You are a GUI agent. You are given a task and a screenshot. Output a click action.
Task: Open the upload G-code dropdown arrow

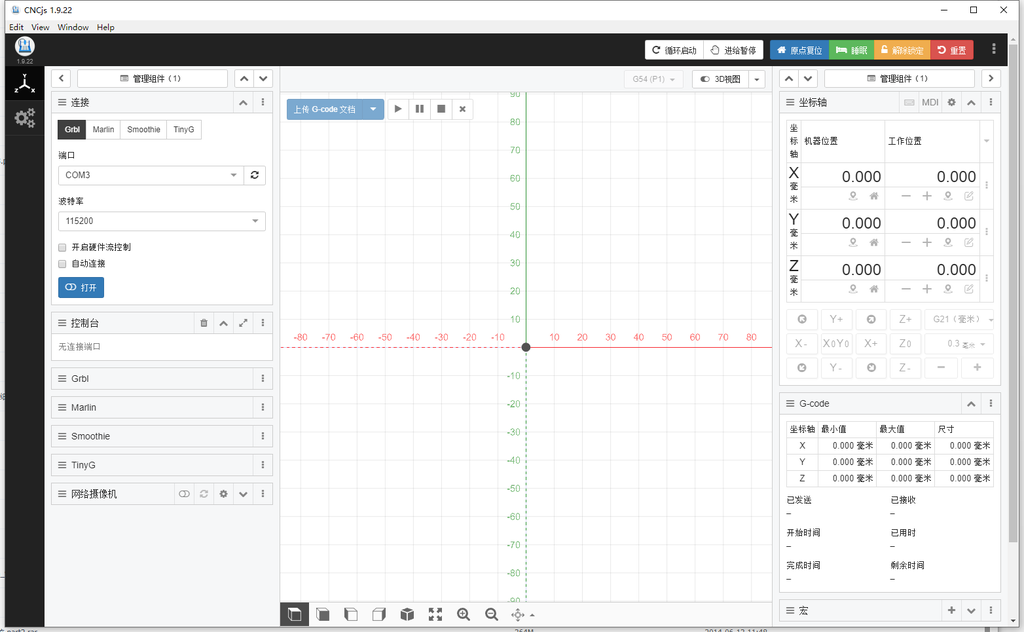pyautogui.click(x=373, y=109)
